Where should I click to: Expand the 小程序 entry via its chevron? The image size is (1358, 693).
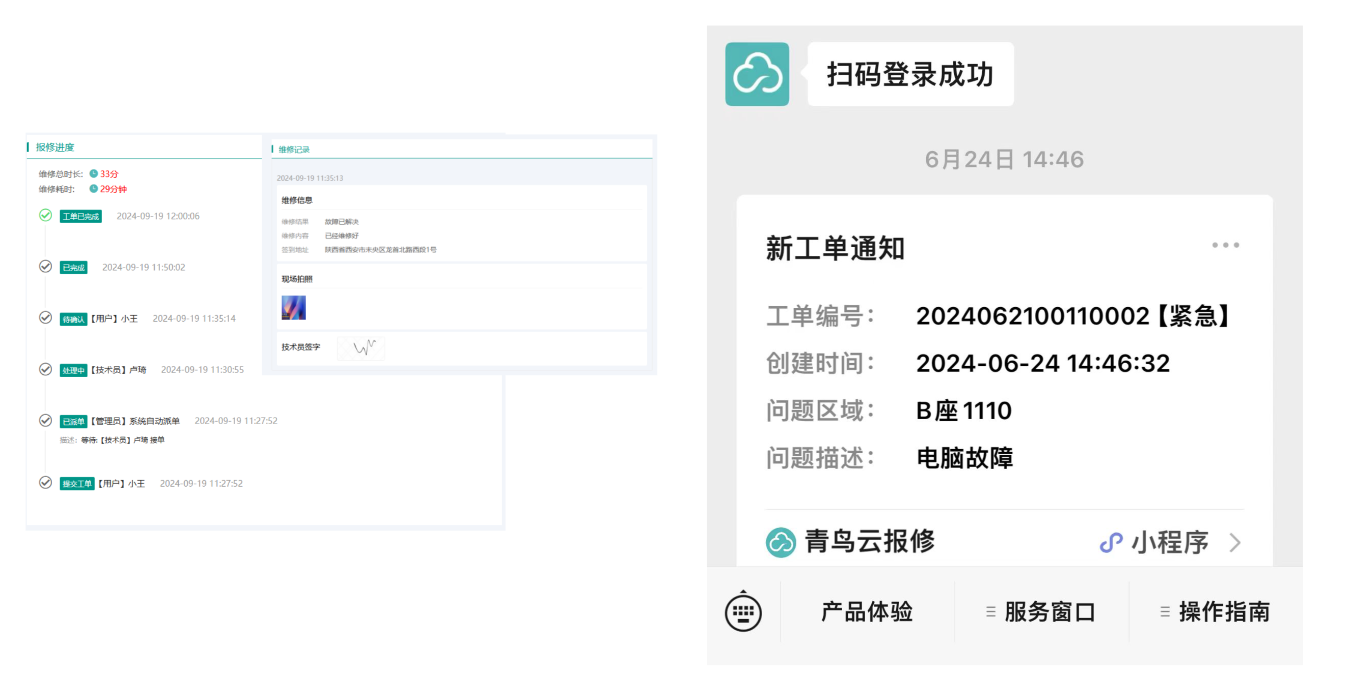[1237, 541]
